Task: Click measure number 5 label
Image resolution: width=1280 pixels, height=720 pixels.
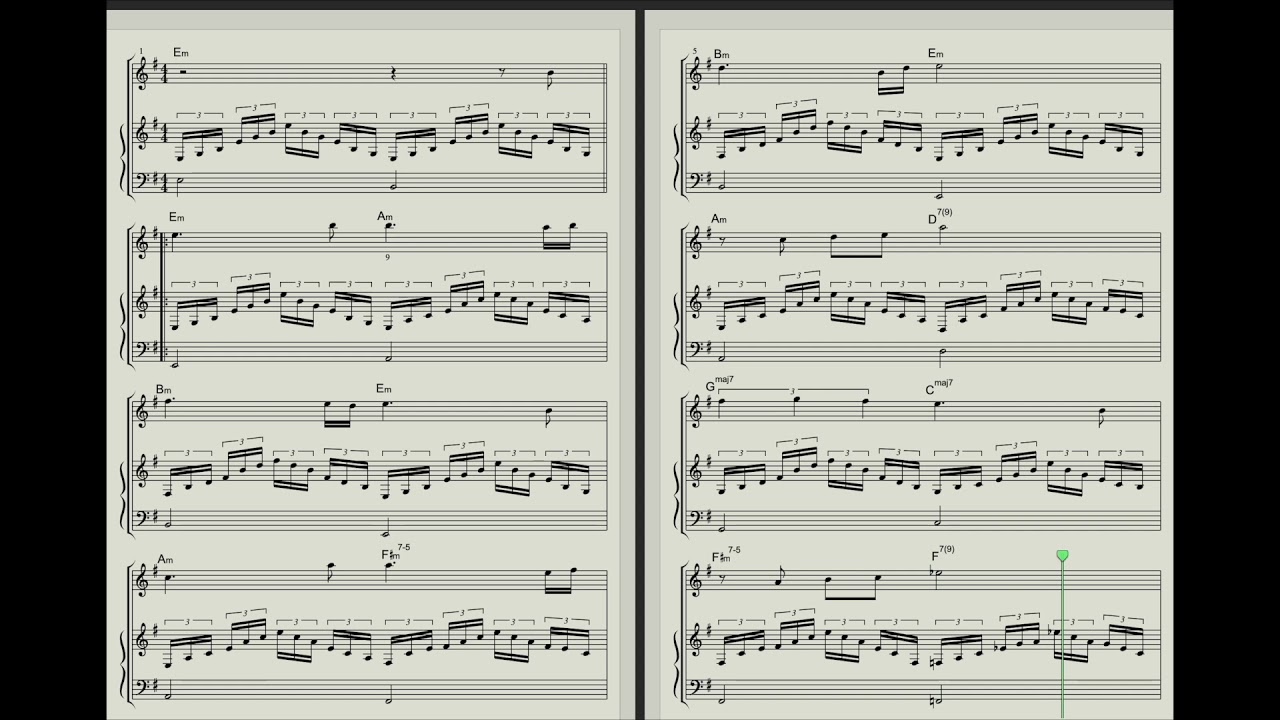Action: click(x=695, y=52)
